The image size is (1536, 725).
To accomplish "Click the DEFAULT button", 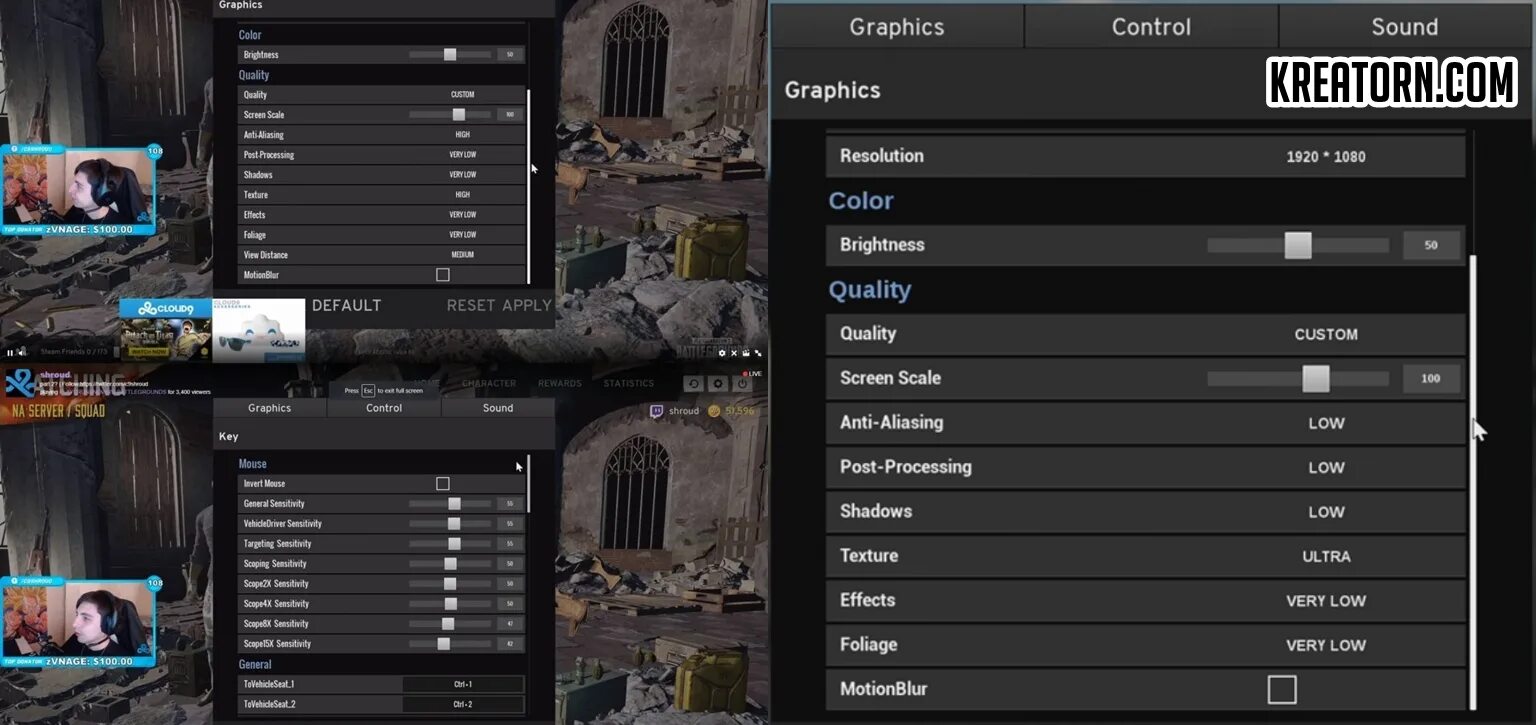I will [x=347, y=305].
